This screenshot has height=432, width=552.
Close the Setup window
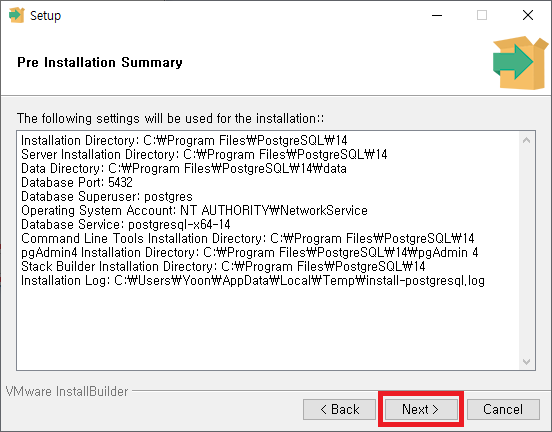click(528, 15)
